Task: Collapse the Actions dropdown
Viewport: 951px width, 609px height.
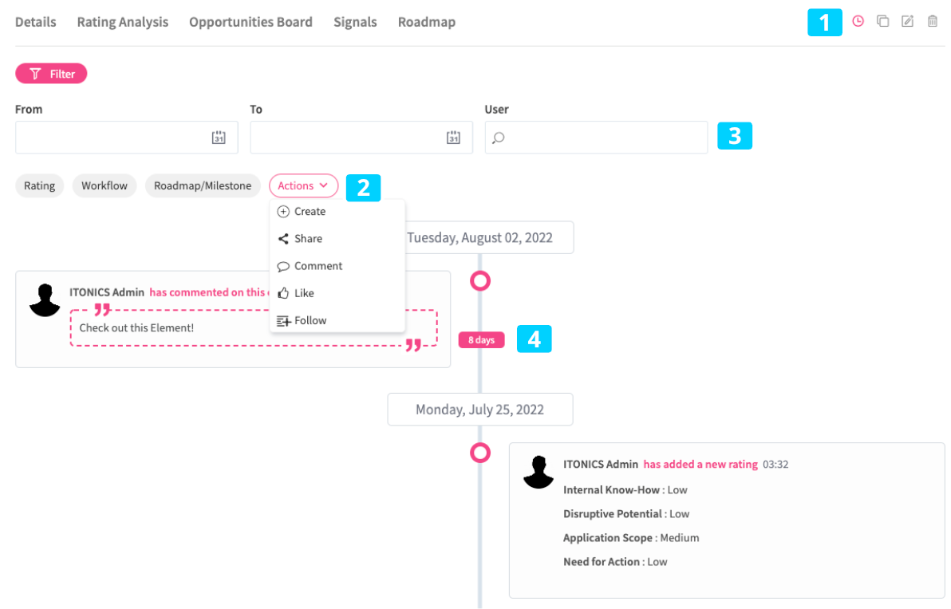Action: [303, 186]
